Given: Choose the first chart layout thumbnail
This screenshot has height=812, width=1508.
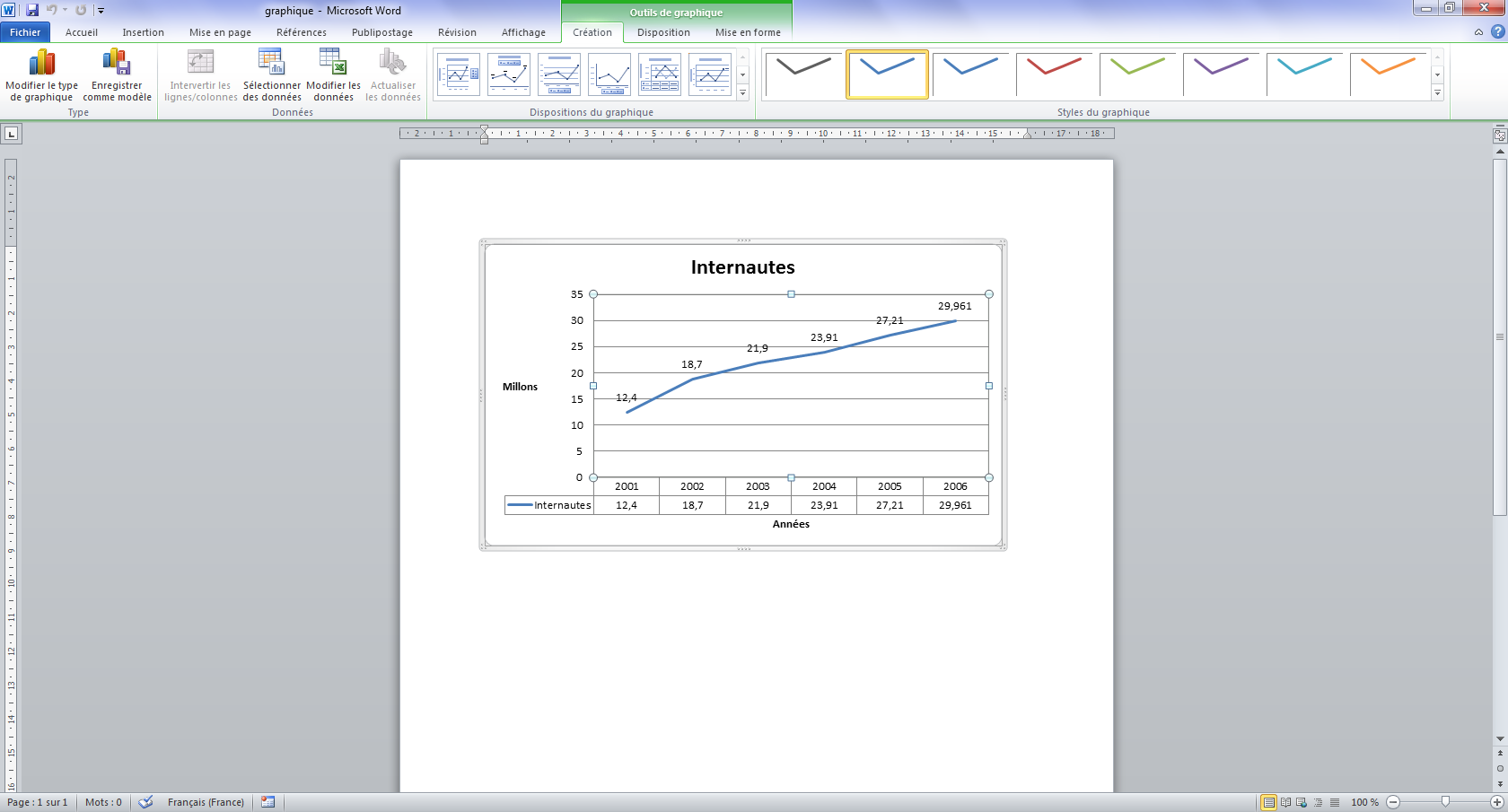Looking at the screenshot, I should pos(459,74).
